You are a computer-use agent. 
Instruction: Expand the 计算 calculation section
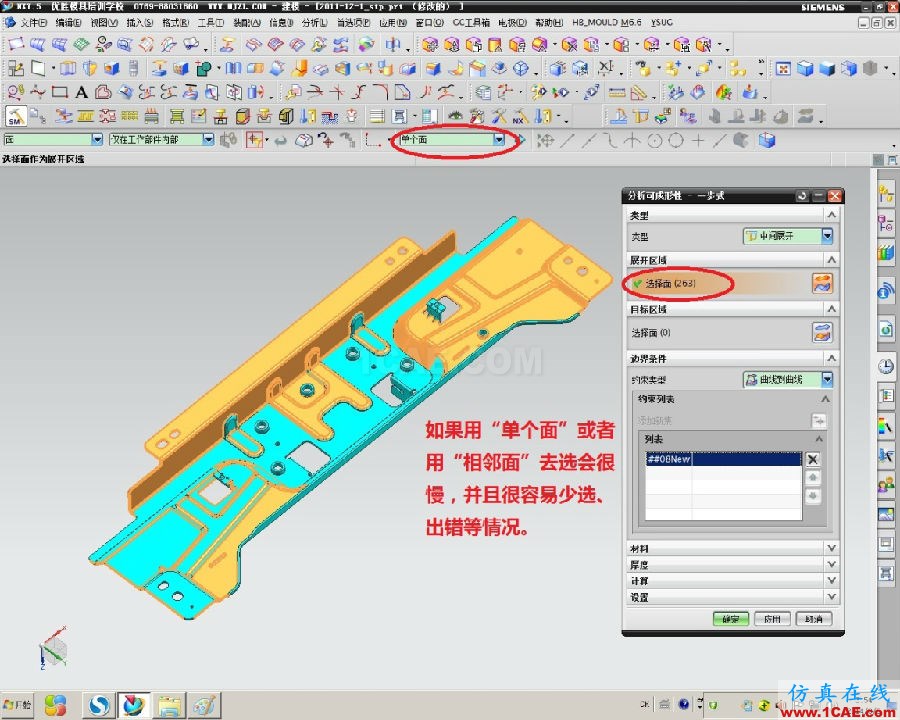tap(831, 580)
